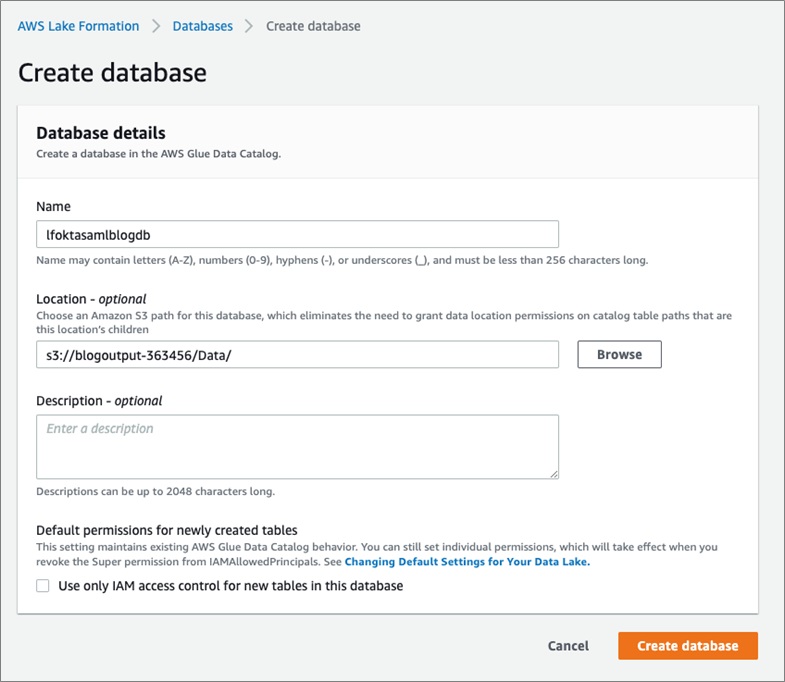The image size is (785, 682).
Task: Click the orange Create database button
Action: [x=688, y=646]
